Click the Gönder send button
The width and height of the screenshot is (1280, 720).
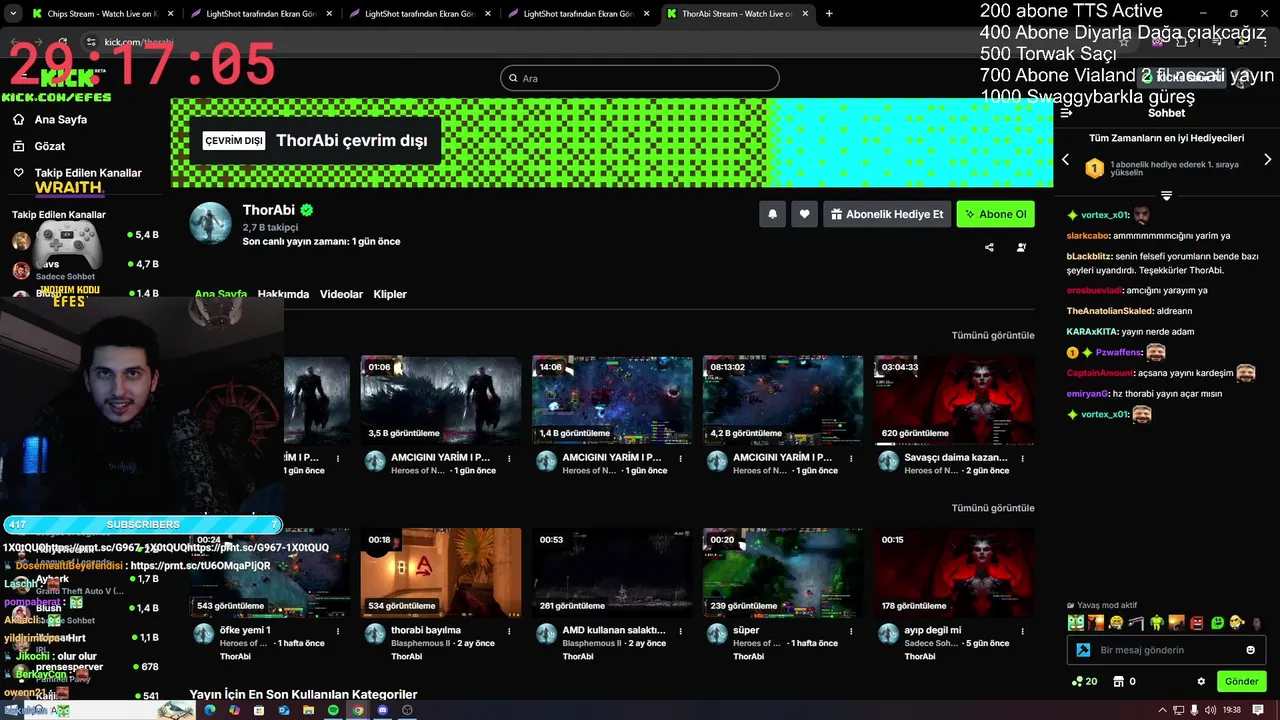click(x=1242, y=681)
